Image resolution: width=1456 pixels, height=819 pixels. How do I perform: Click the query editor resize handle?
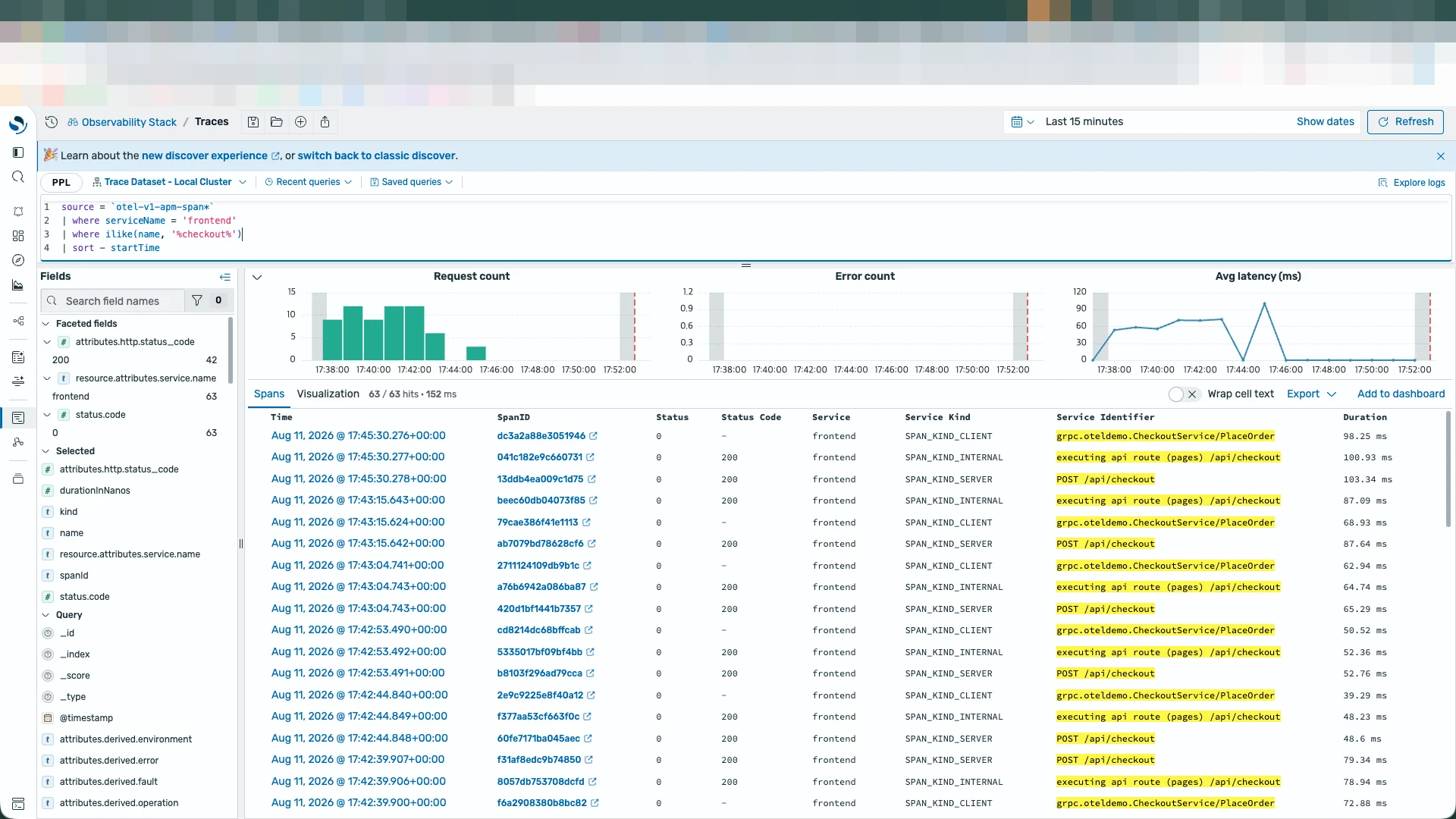(746, 265)
